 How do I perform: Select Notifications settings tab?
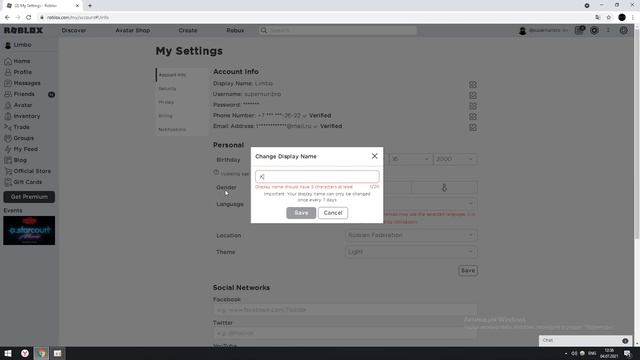182,130
